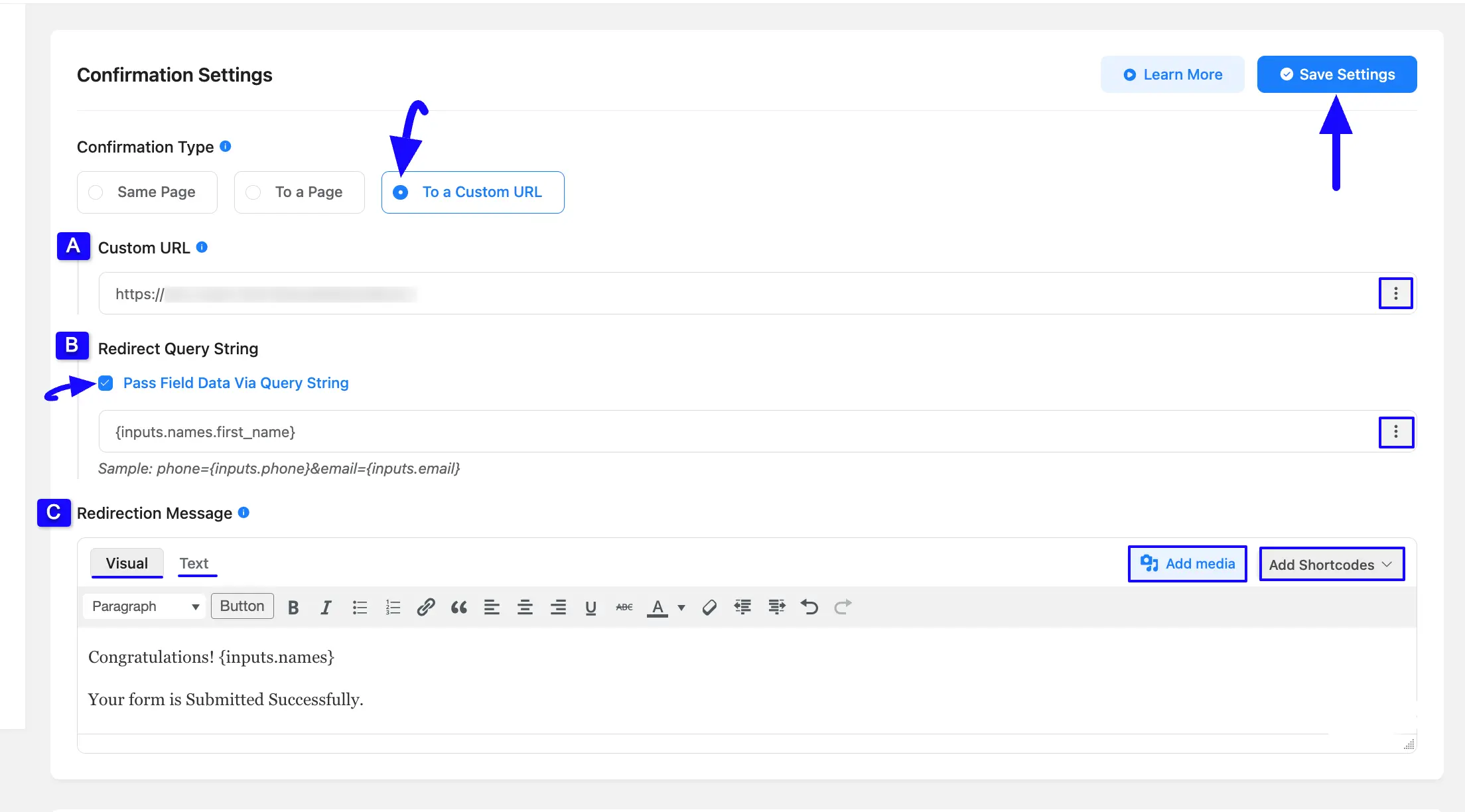Select the Same Page confirmation type
1465x812 pixels.
147,192
